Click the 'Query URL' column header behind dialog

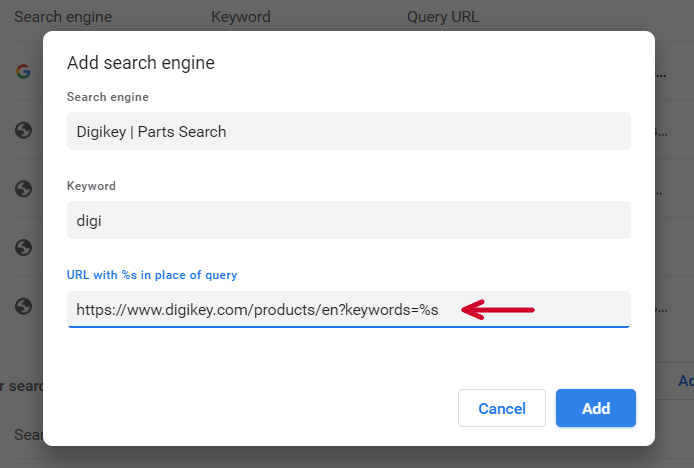point(443,17)
